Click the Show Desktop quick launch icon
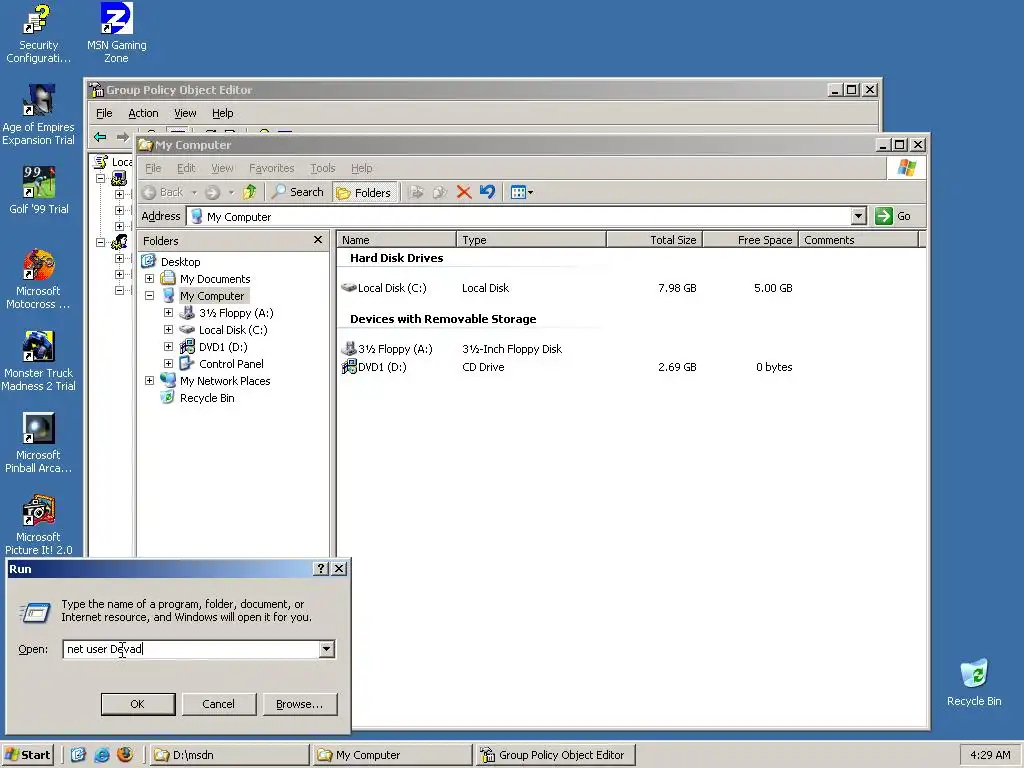The height and width of the screenshot is (768, 1024). [x=78, y=755]
